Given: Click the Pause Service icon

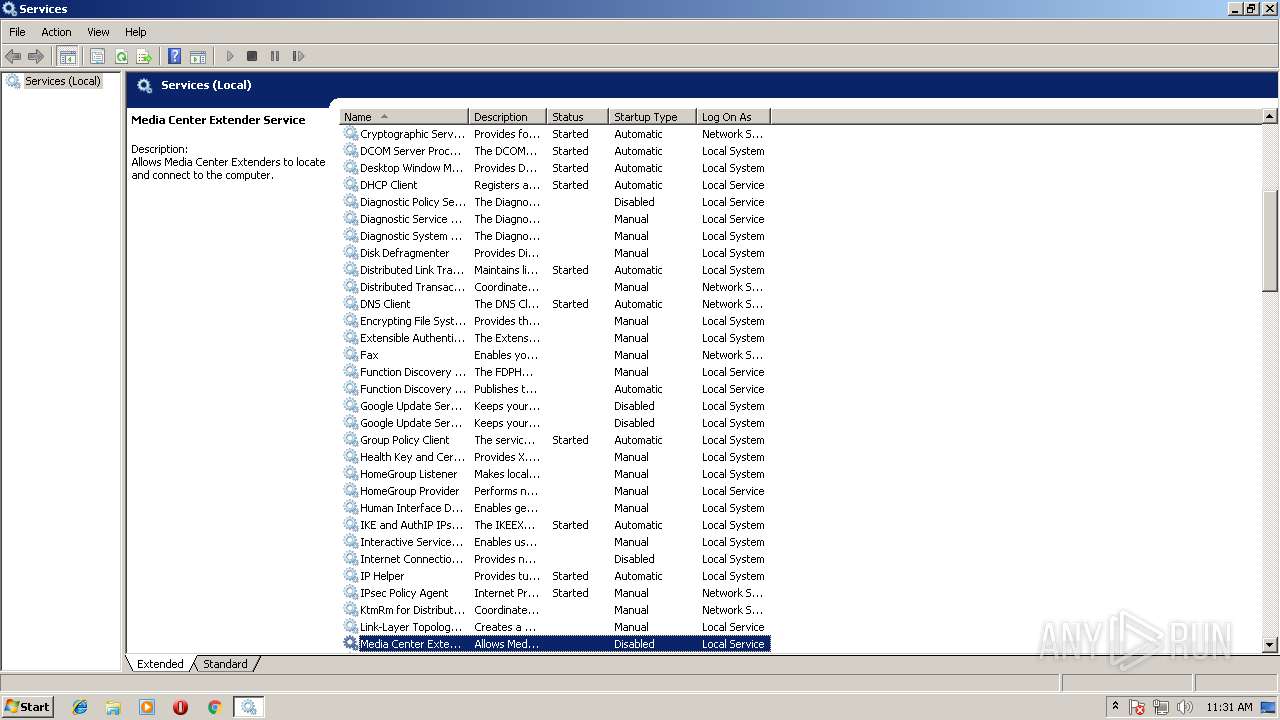Looking at the screenshot, I should pos(275,57).
